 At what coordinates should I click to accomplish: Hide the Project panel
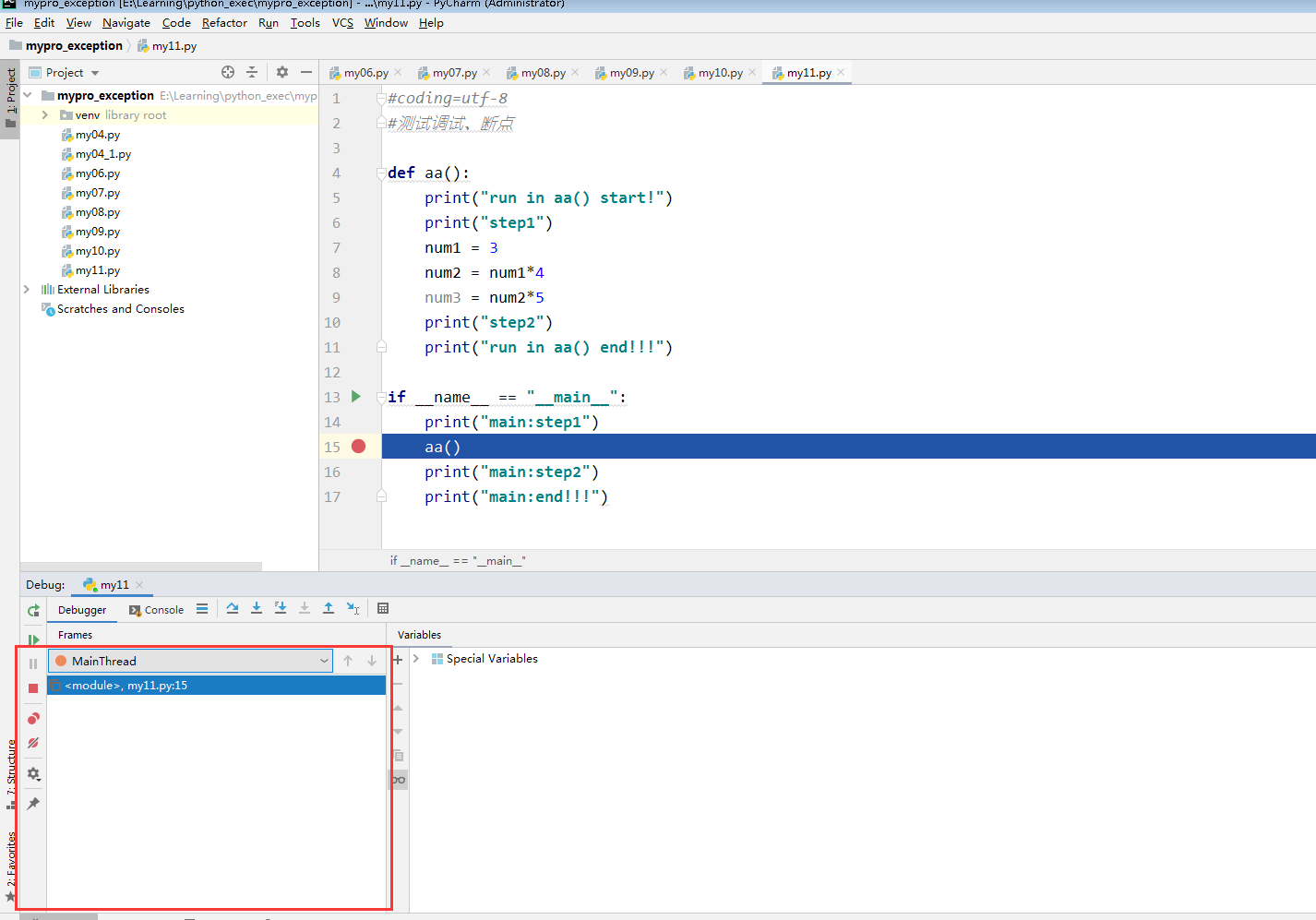click(306, 72)
